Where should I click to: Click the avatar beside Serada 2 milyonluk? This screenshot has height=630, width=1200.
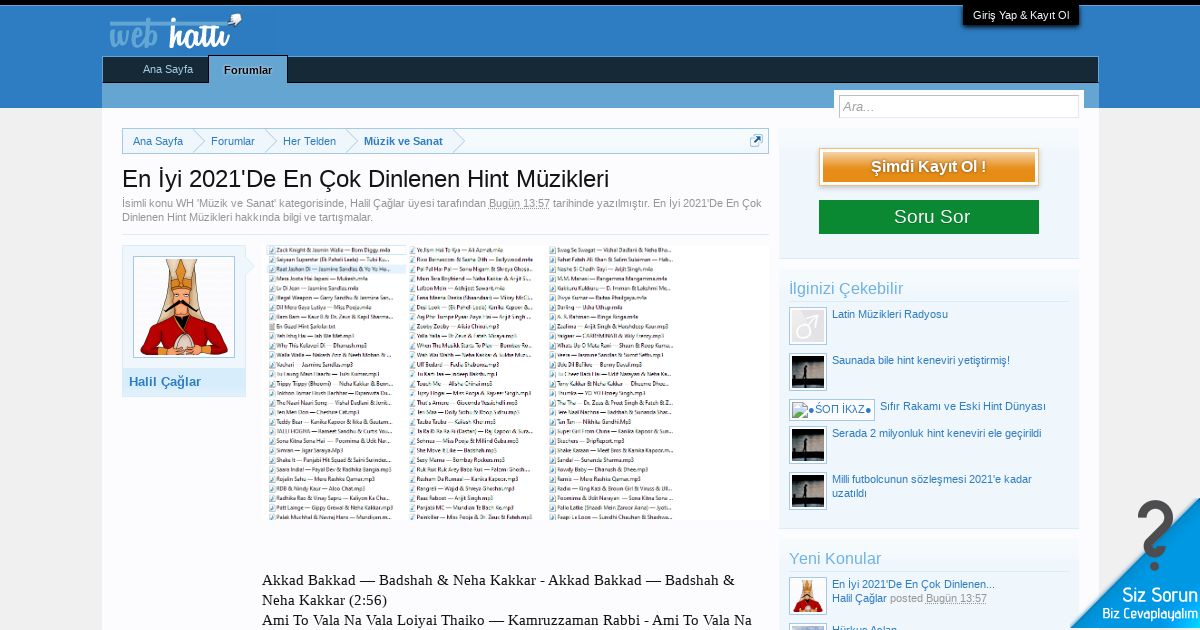(x=808, y=445)
